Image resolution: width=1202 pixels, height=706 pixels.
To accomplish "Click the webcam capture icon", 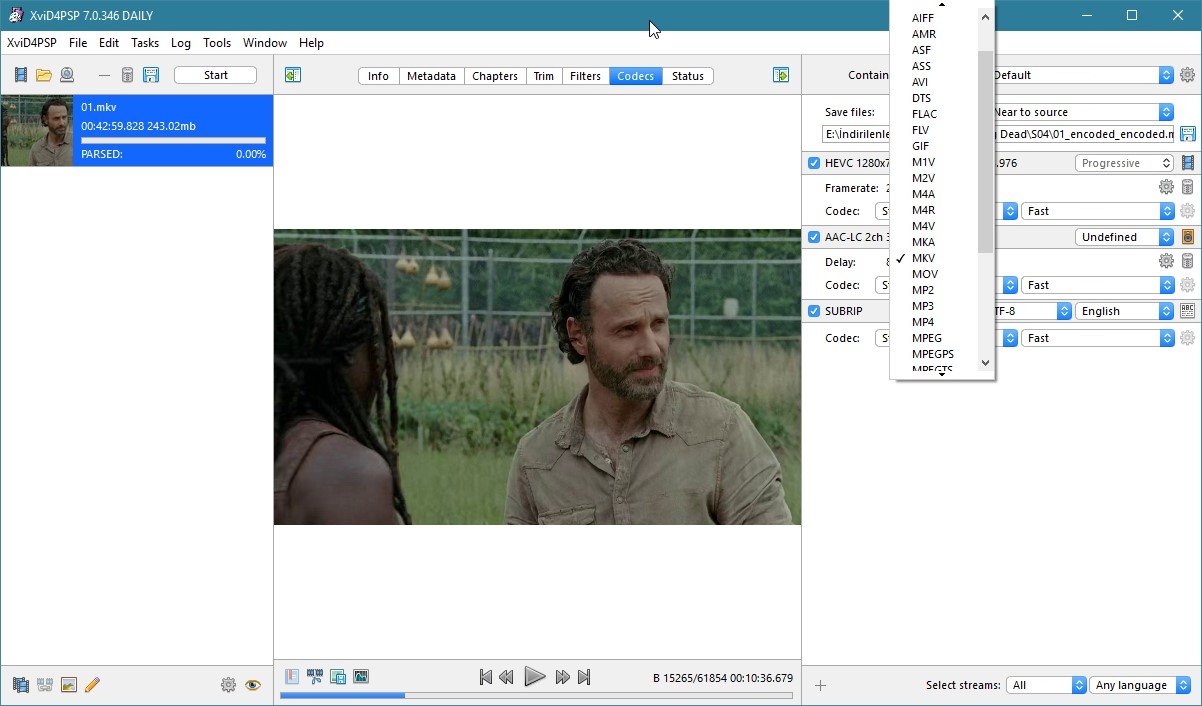I will [67, 75].
